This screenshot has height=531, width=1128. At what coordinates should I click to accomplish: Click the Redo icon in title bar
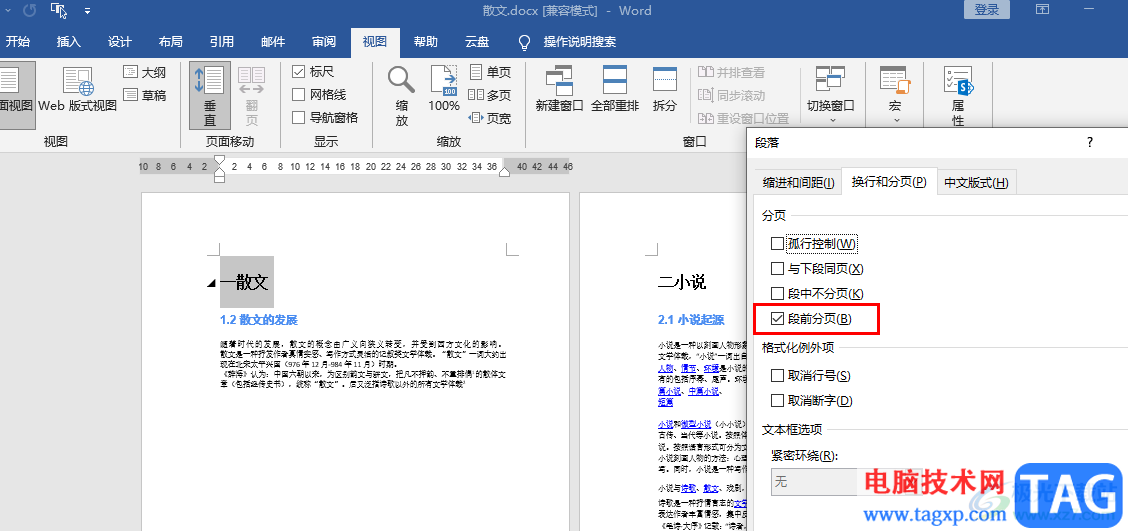click(x=29, y=11)
